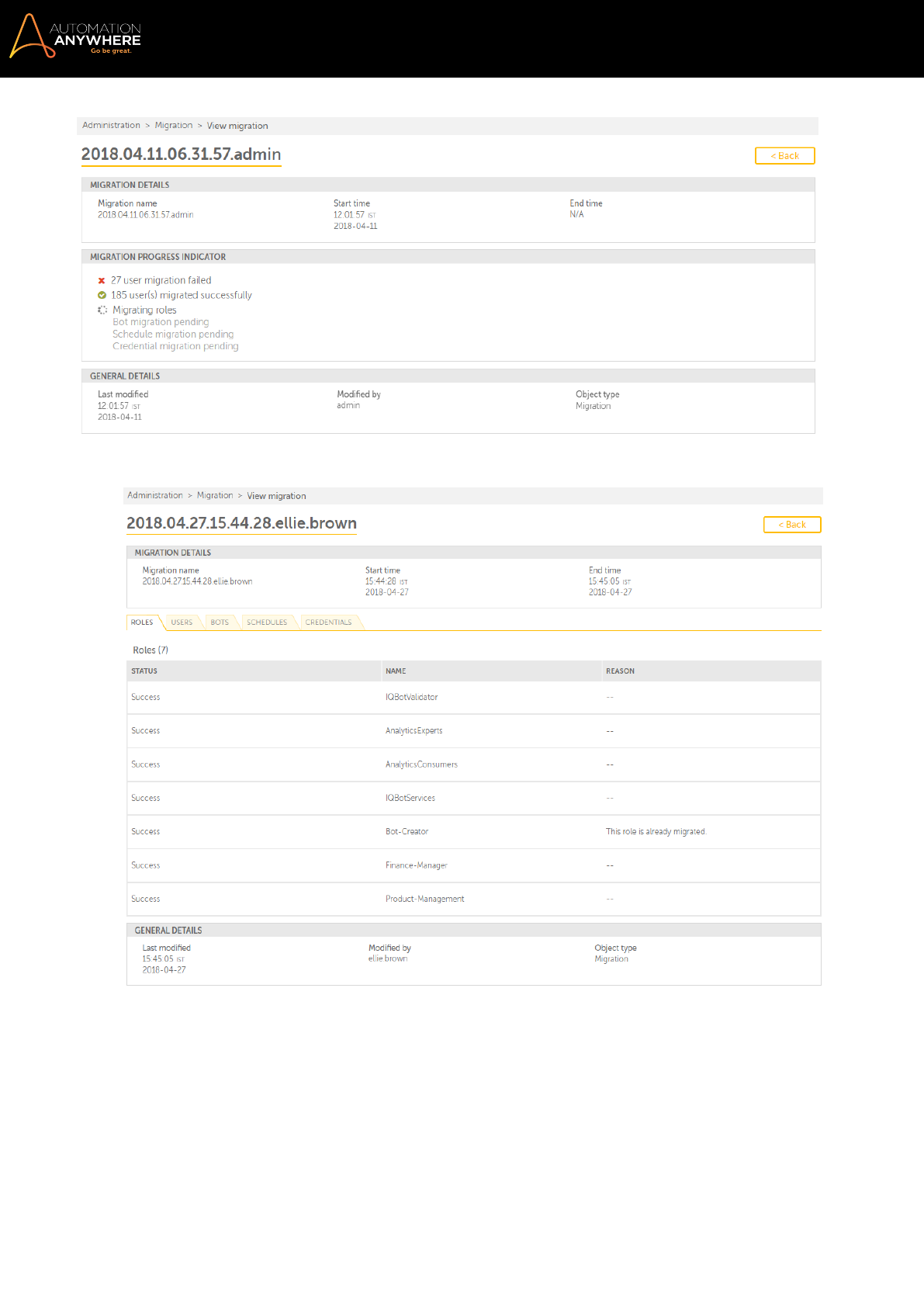The width and height of the screenshot is (924, 1307).
Task: Click the Reason column header
Action: point(620,671)
